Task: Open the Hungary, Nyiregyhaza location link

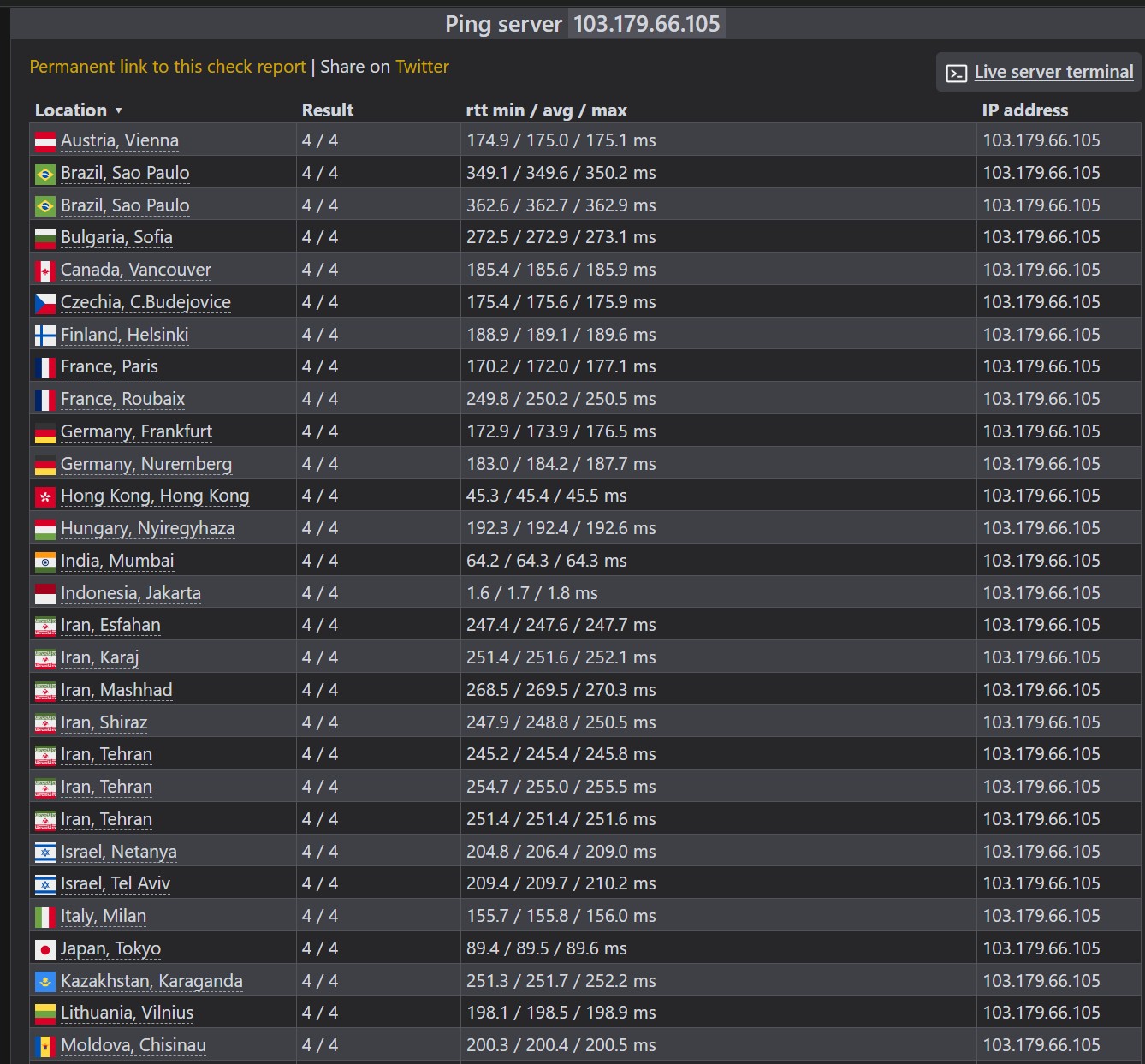Action: pos(147,528)
